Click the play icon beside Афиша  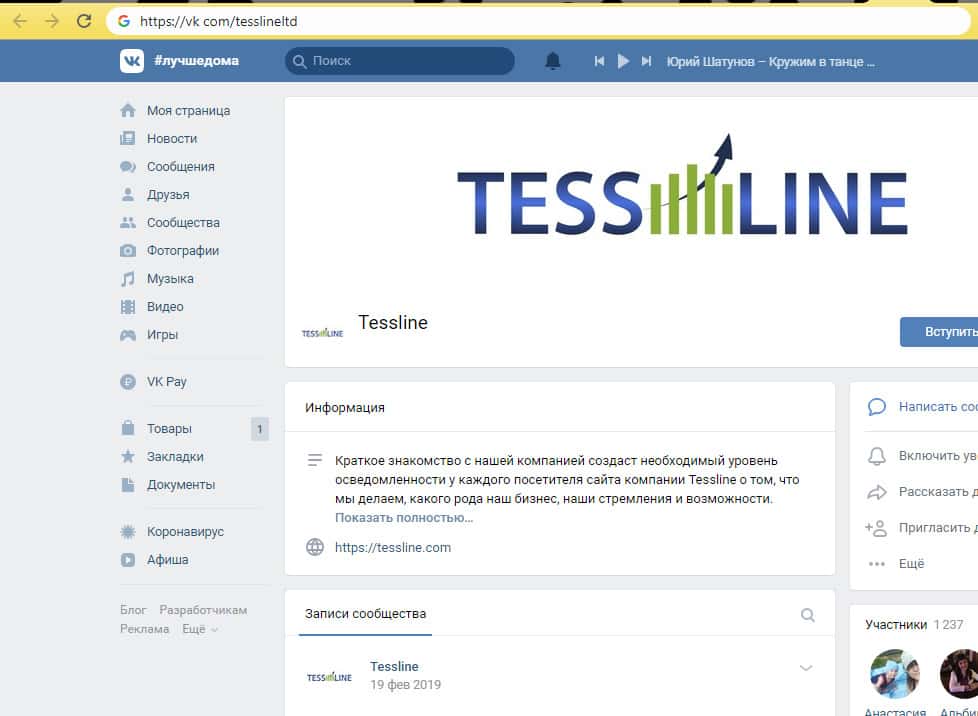click(128, 559)
